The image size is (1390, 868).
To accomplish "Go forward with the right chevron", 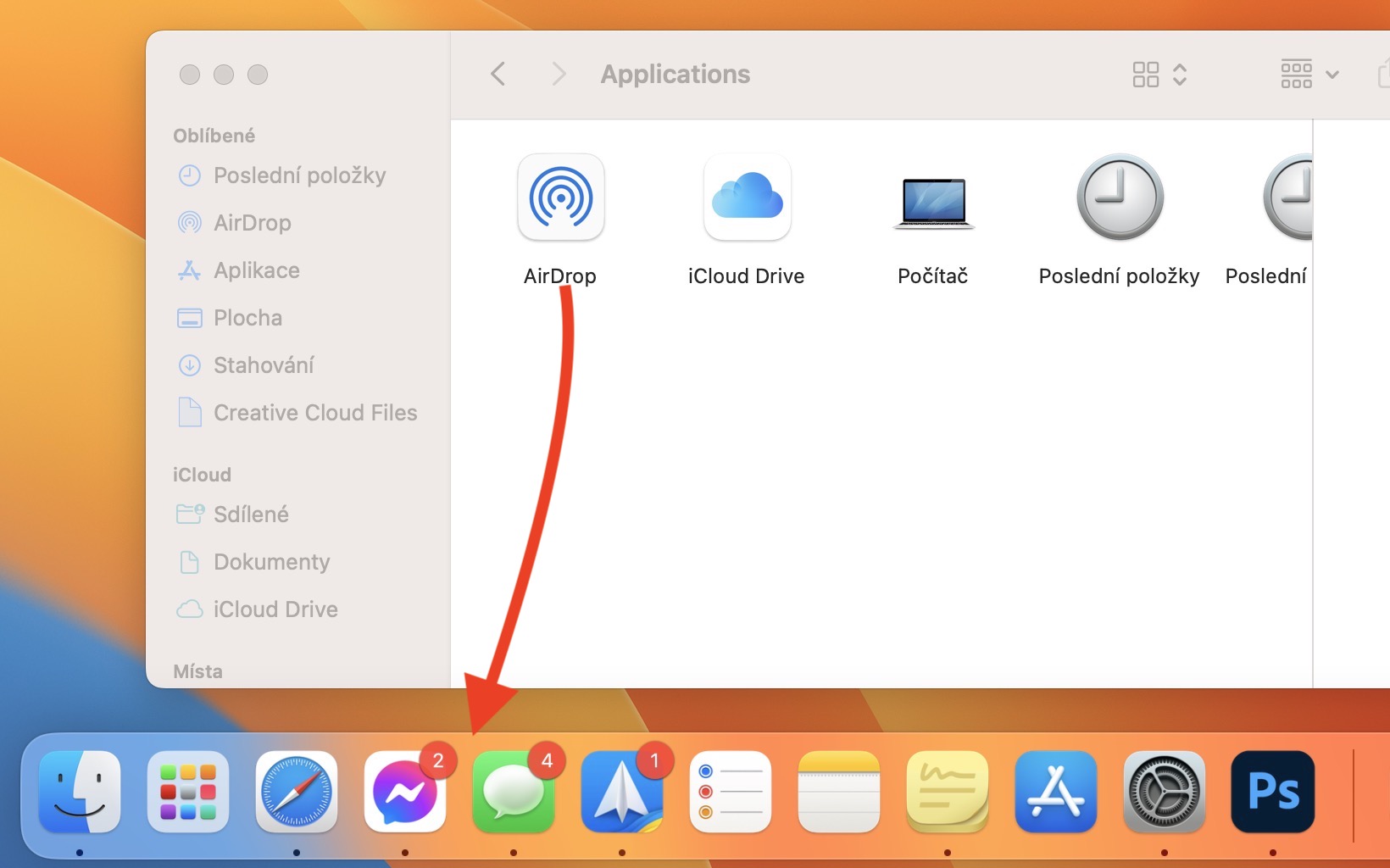I will [558, 74].
